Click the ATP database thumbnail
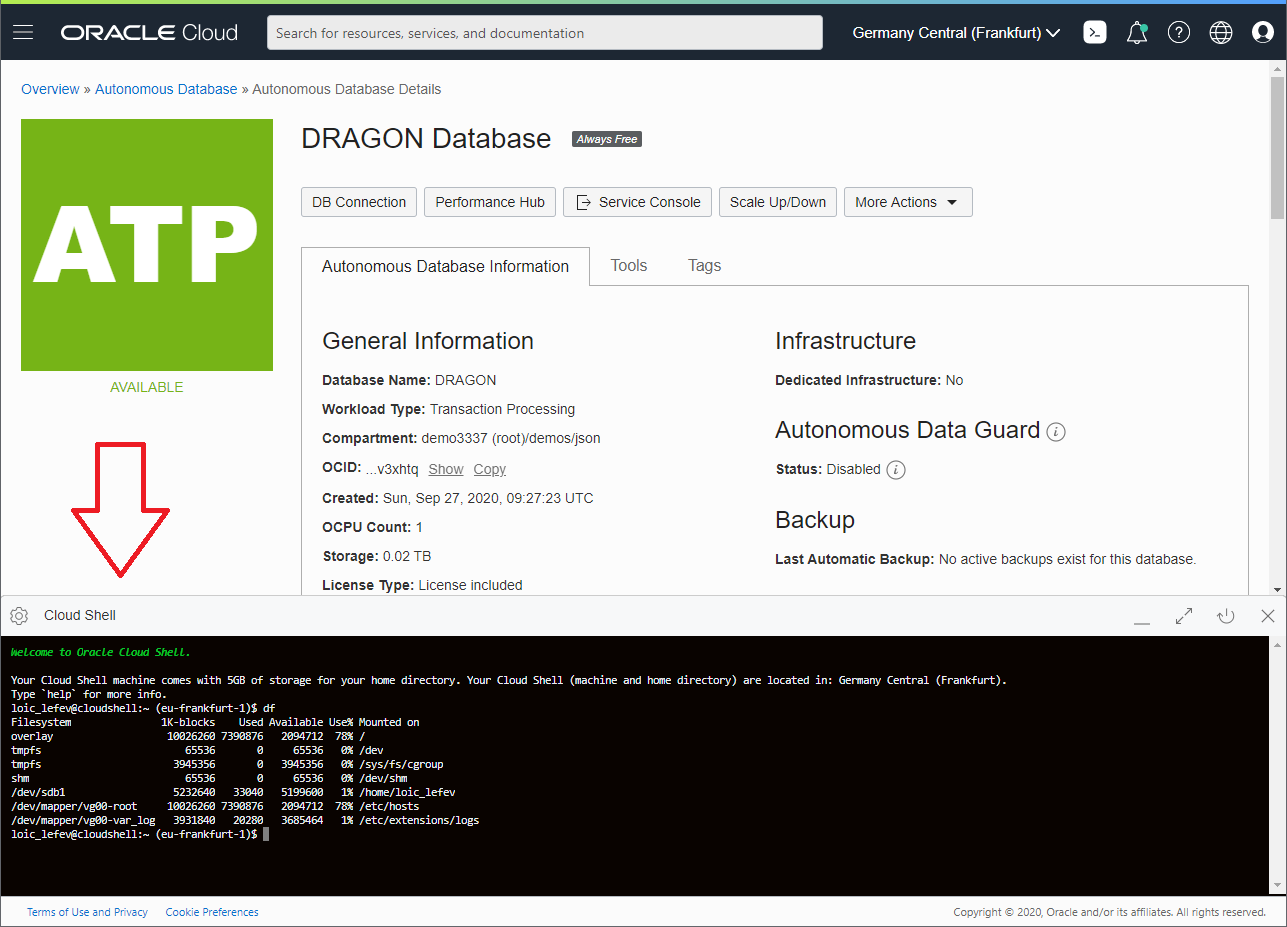This screenshot has height=927, width=1287. click(147, 245)
